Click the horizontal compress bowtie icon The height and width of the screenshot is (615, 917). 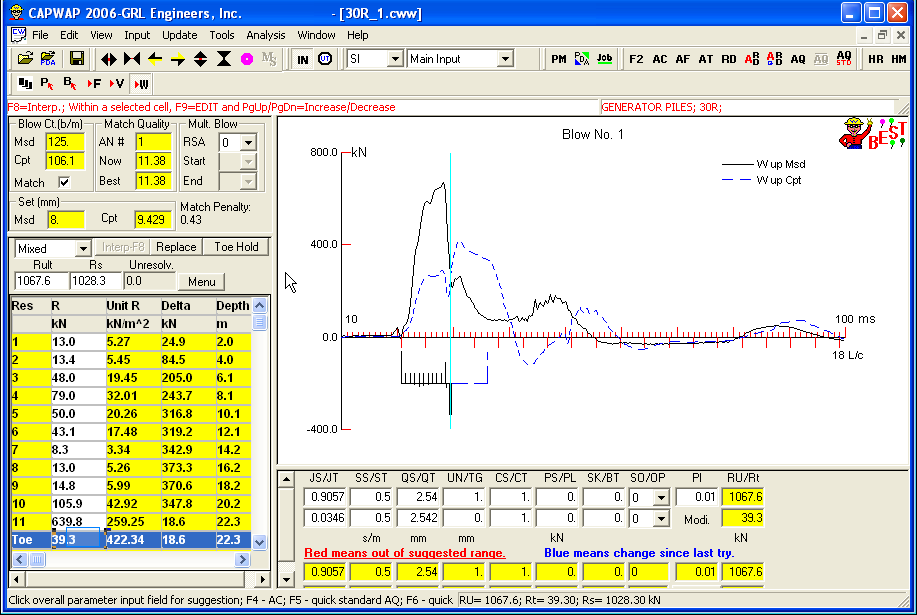coord(132,59)
